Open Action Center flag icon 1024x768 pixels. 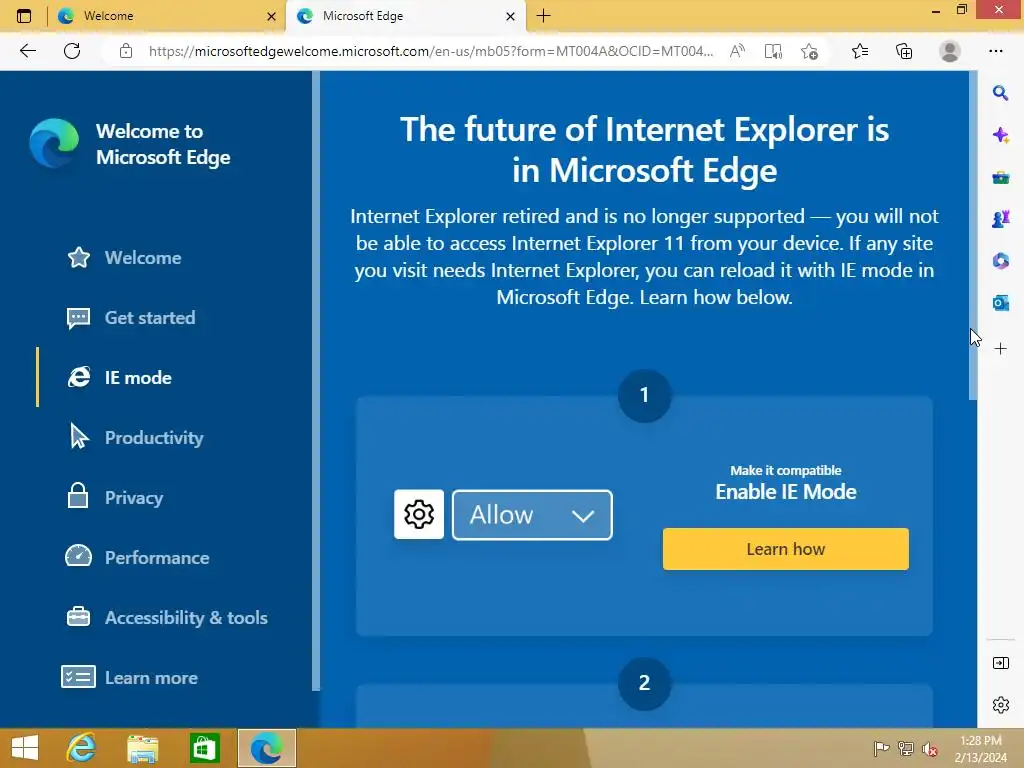pyautogui.click(x=881, y=748)
